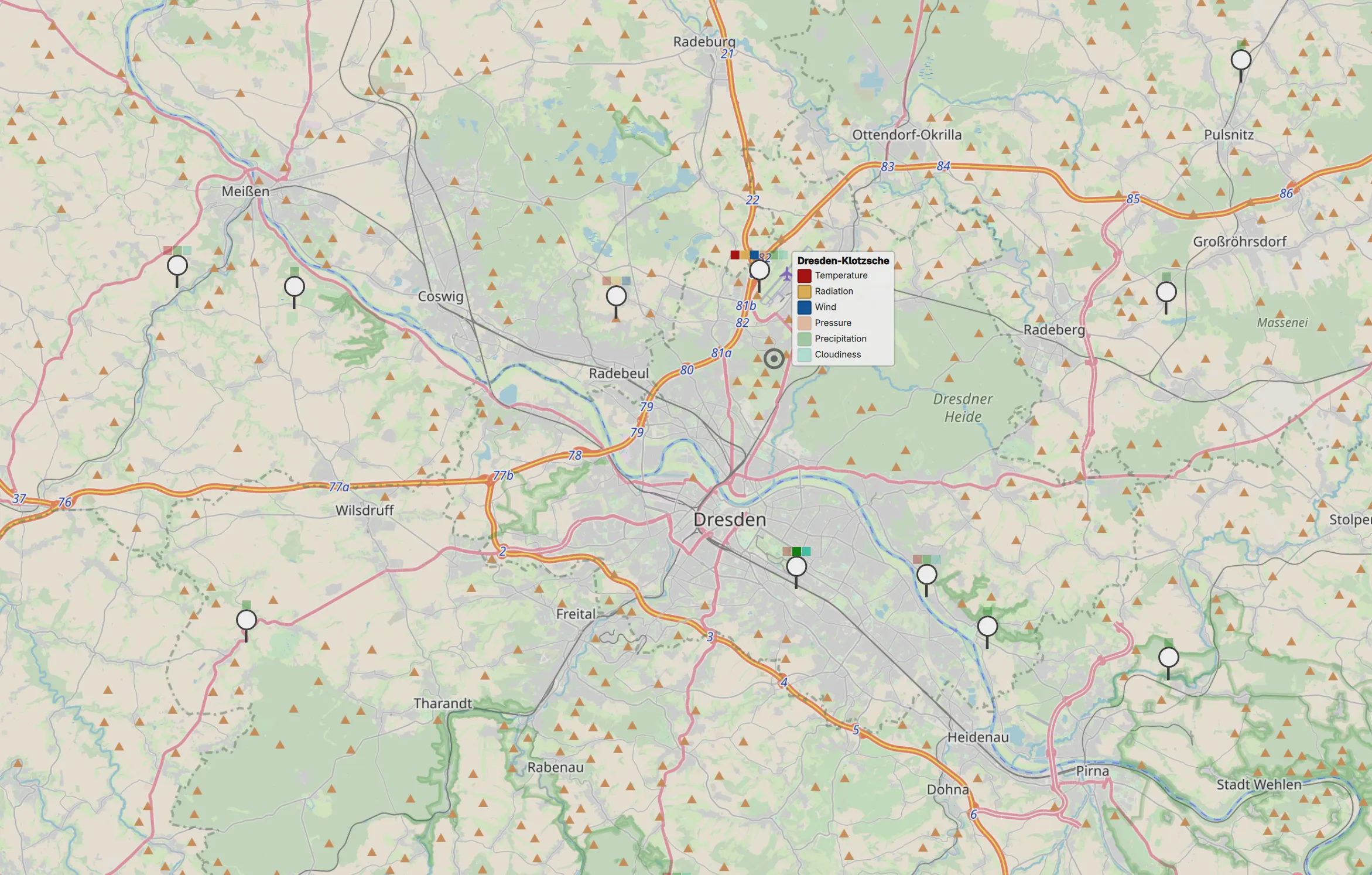Click the station pin below Großröhrsdorf label
The image size is (1372, 875).
click(x=1166, y=292)
